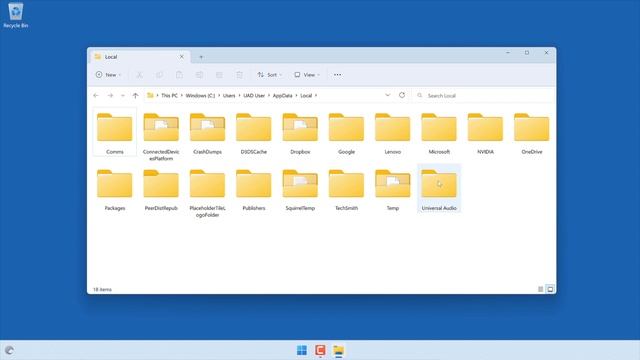
Task: Expand the chevron after Local breadcrumb
Action: [x=316, y=96]
